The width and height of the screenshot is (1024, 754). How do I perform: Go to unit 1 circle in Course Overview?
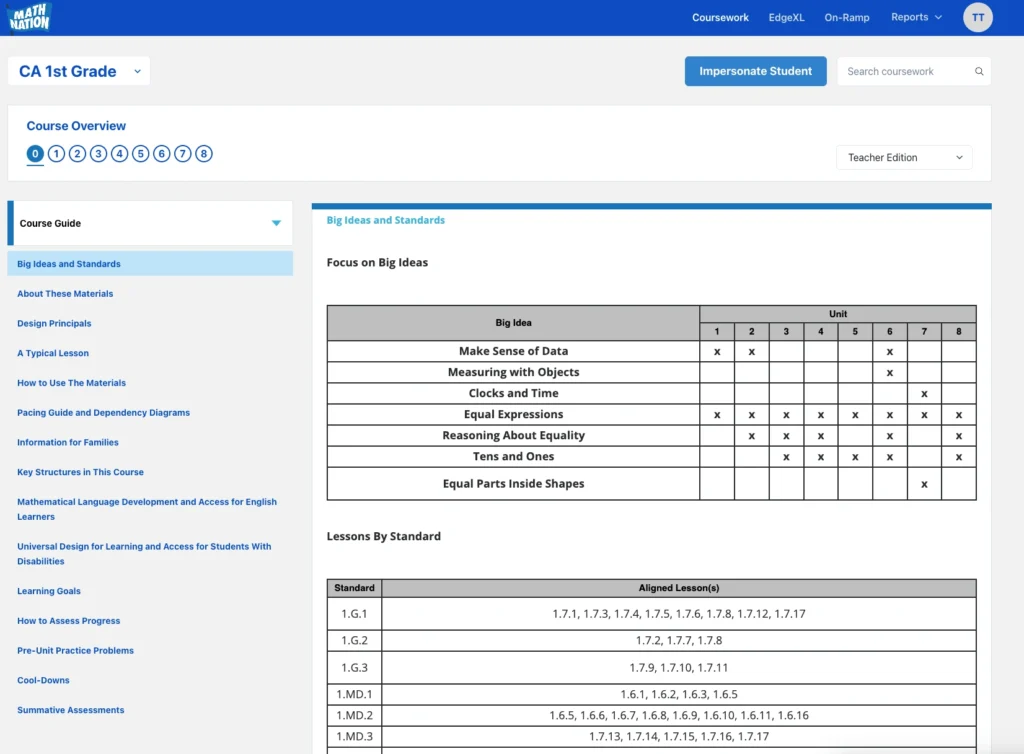click(x=56, y=154)
